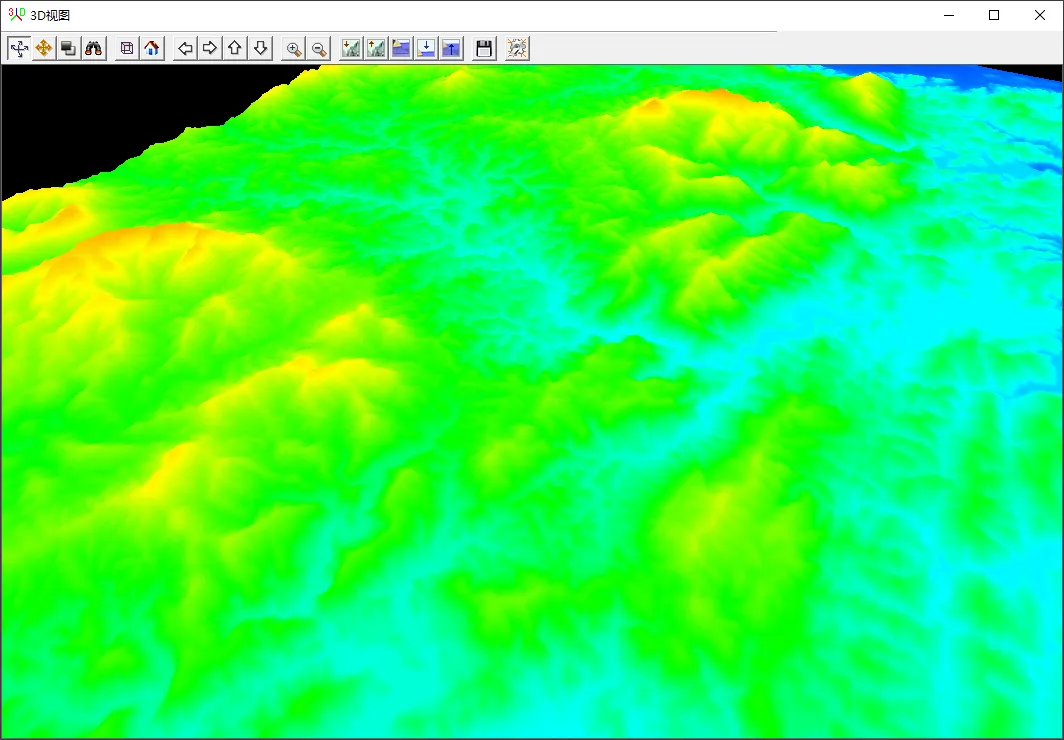The width and height of the screenshot is (1064, 740).
Task: Reset view with the home icon
Action: point(152,48)
